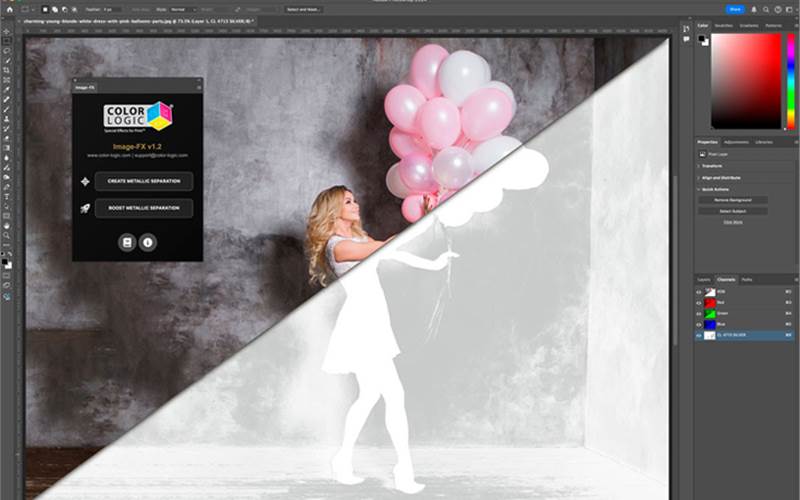
Task: Select the Crop tool
Action: [7, 70]
